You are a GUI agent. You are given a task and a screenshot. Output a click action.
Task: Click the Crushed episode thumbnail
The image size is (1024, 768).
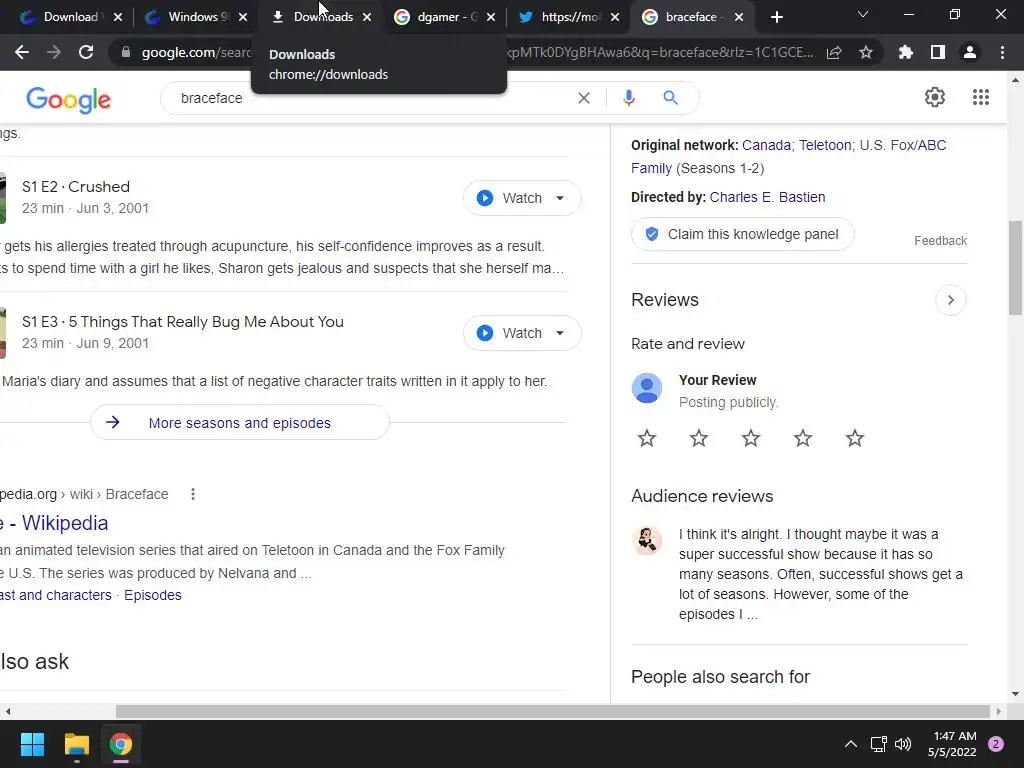3,198
